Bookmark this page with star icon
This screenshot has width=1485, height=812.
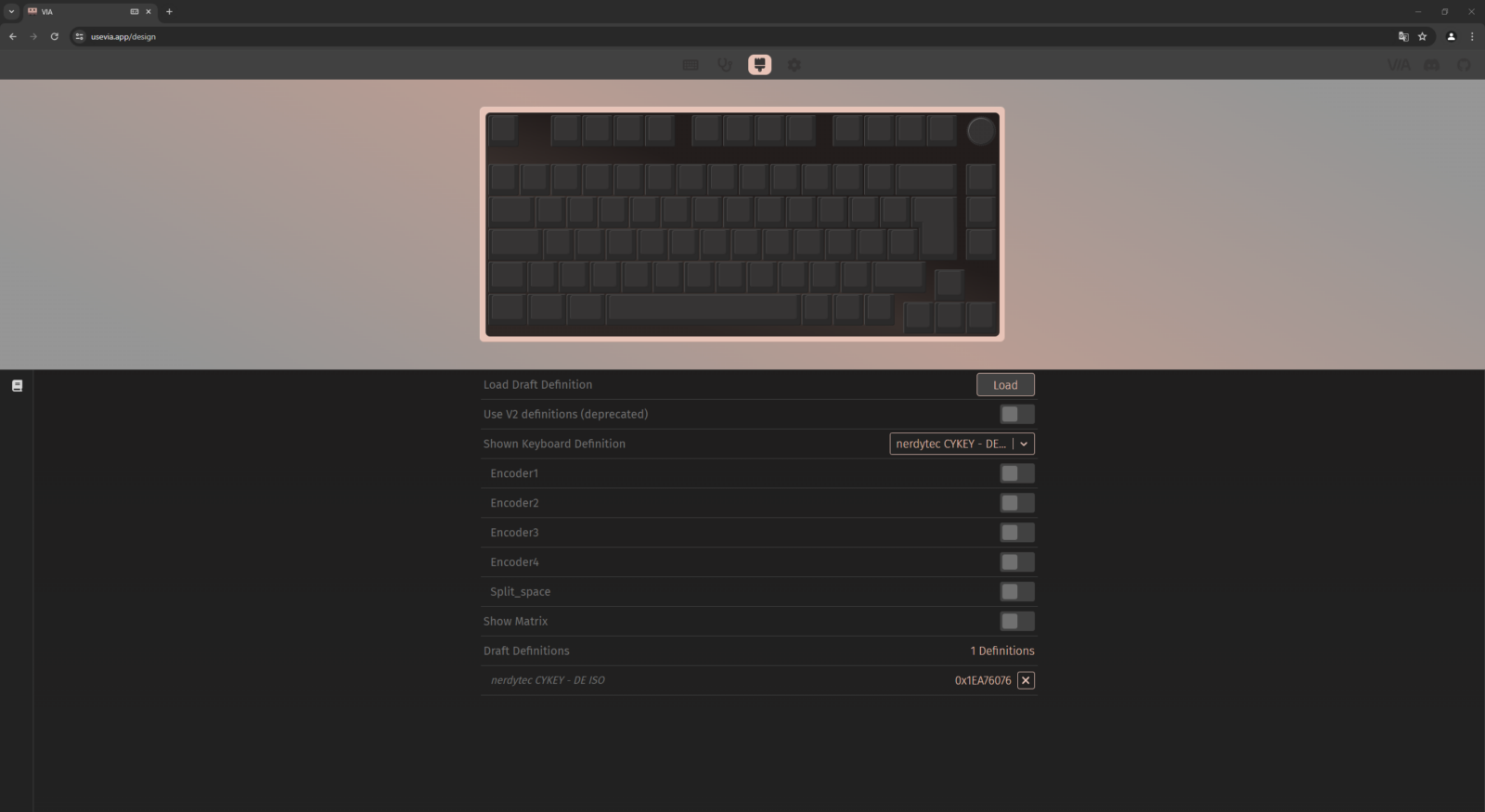click(x=1422, y=36)
